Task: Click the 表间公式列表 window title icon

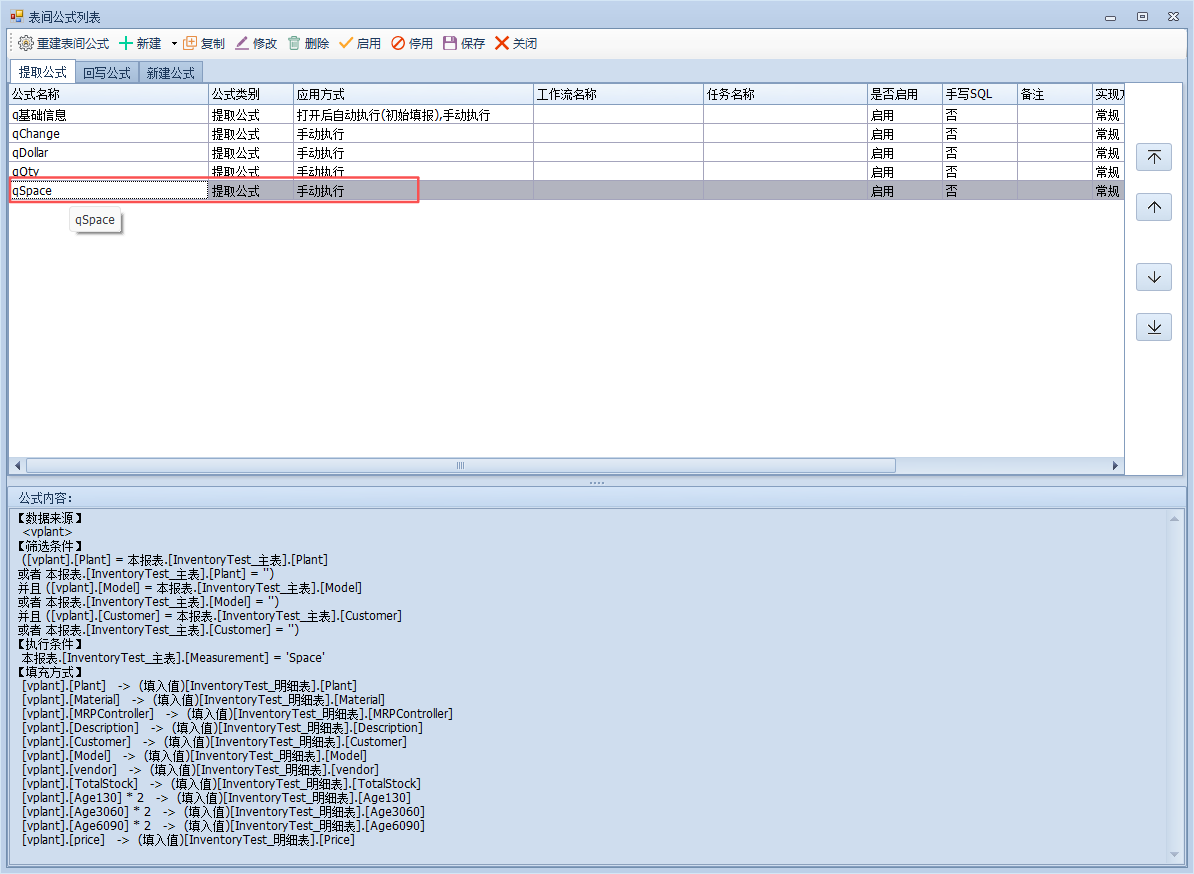Action: pyautogui.click(x=17, y=16)
